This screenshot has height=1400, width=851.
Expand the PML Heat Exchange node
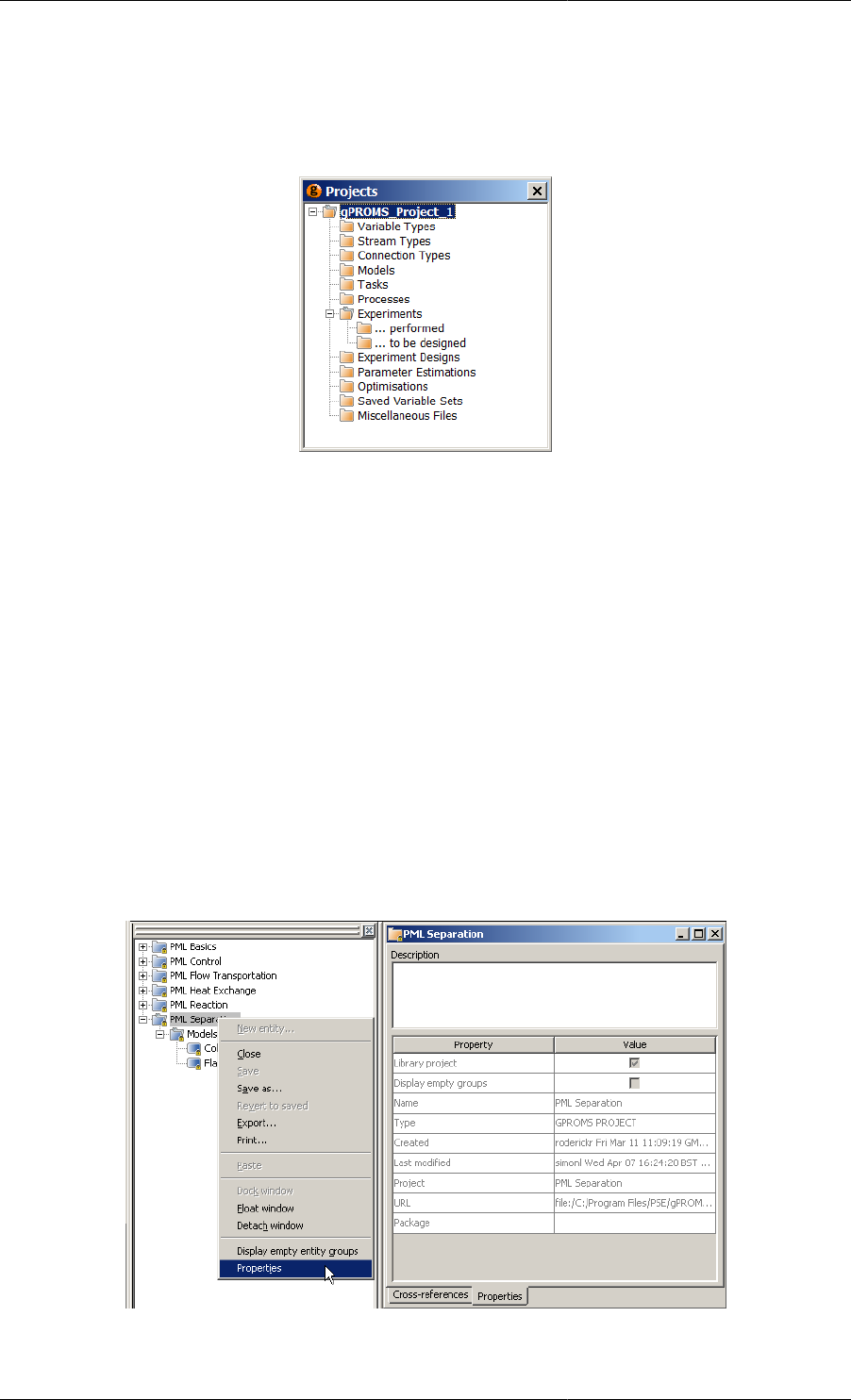[x=143, y=991]
